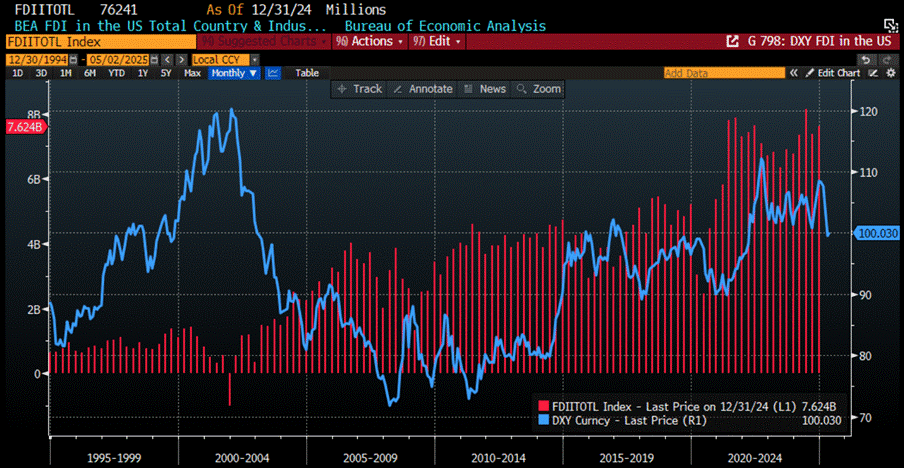Click the 6B left axis label
The height and width of the screenshot is (468, 904).
point(32,179)
